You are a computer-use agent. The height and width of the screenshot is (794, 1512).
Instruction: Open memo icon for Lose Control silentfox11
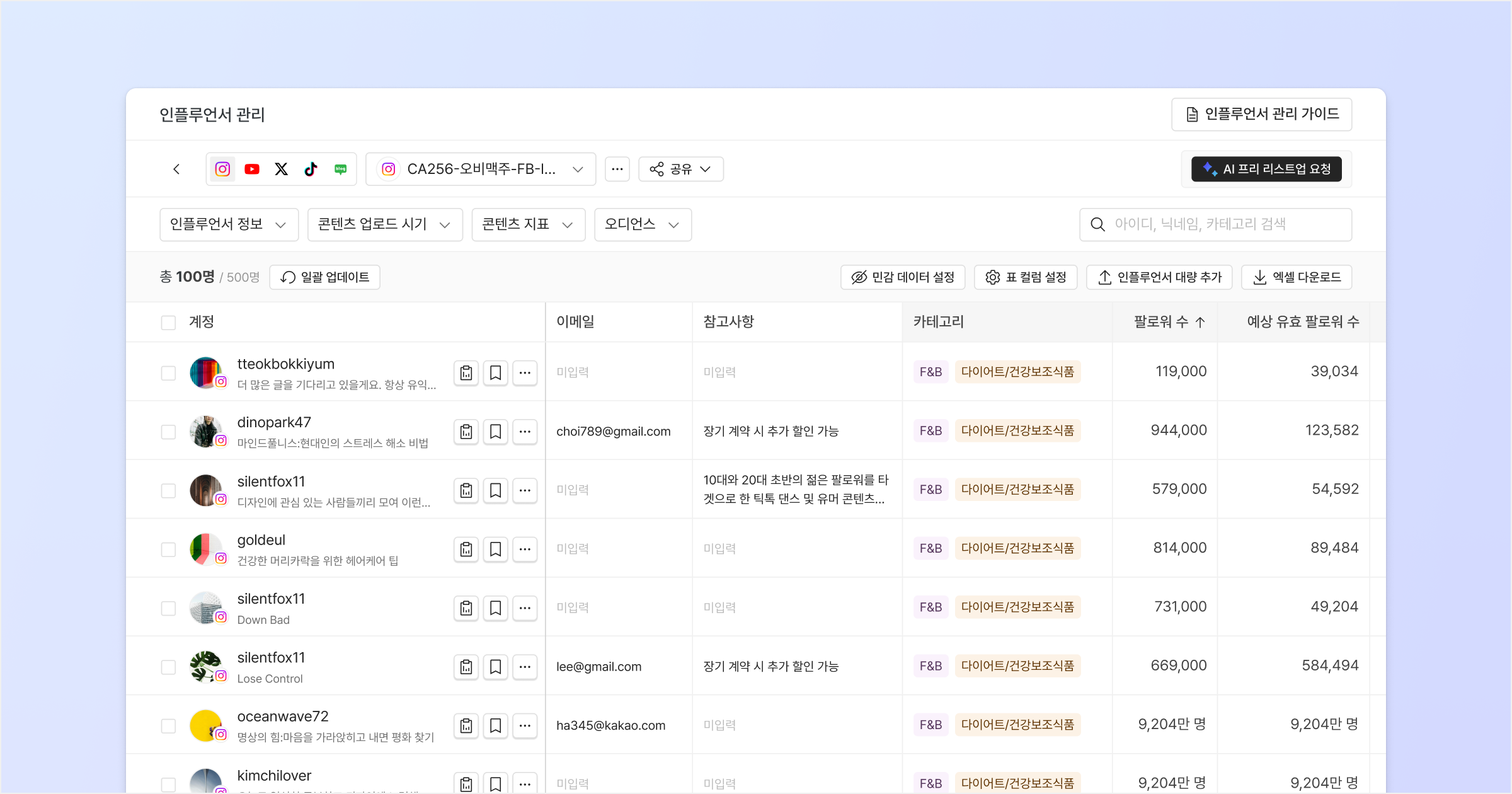[466, 667]
